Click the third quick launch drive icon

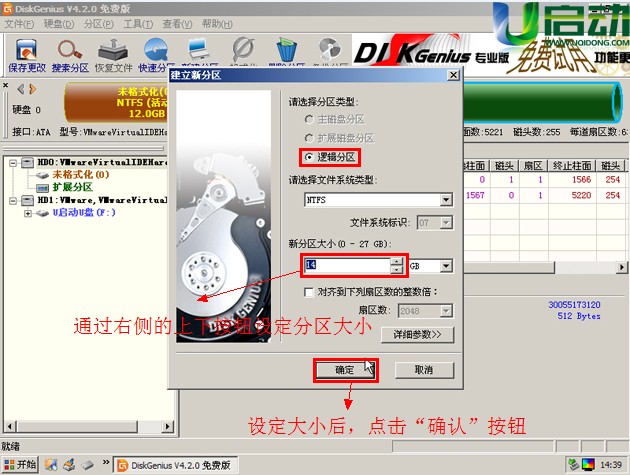click(87, 465)
